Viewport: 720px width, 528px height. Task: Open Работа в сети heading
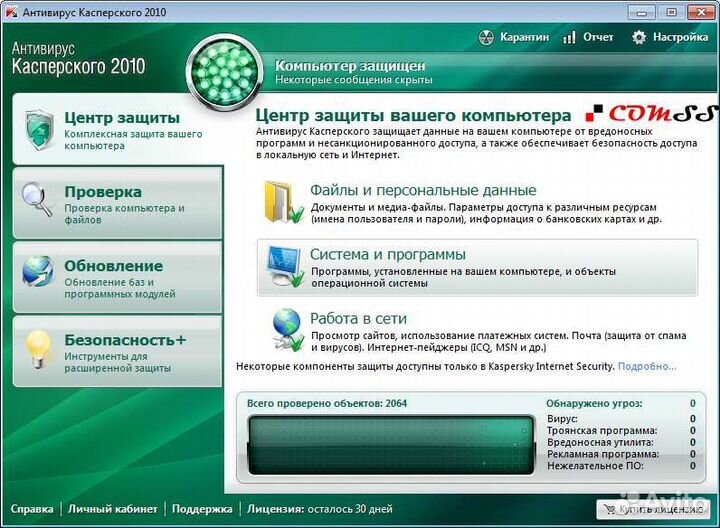(358, 318)
